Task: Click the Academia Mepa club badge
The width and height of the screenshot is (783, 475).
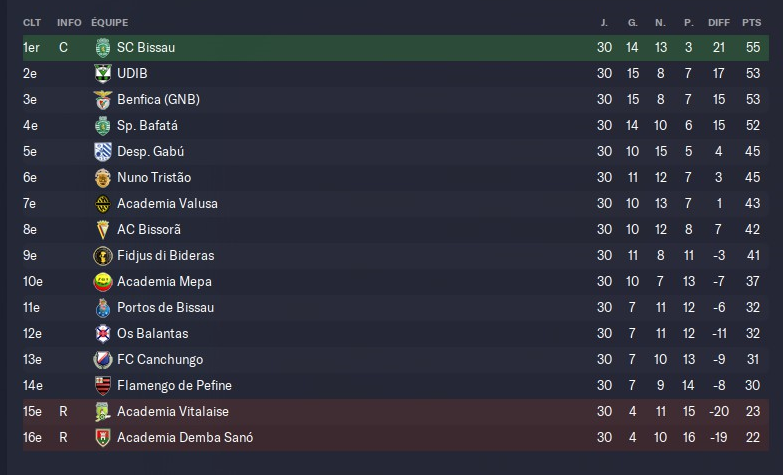Action: coord(101,282)
